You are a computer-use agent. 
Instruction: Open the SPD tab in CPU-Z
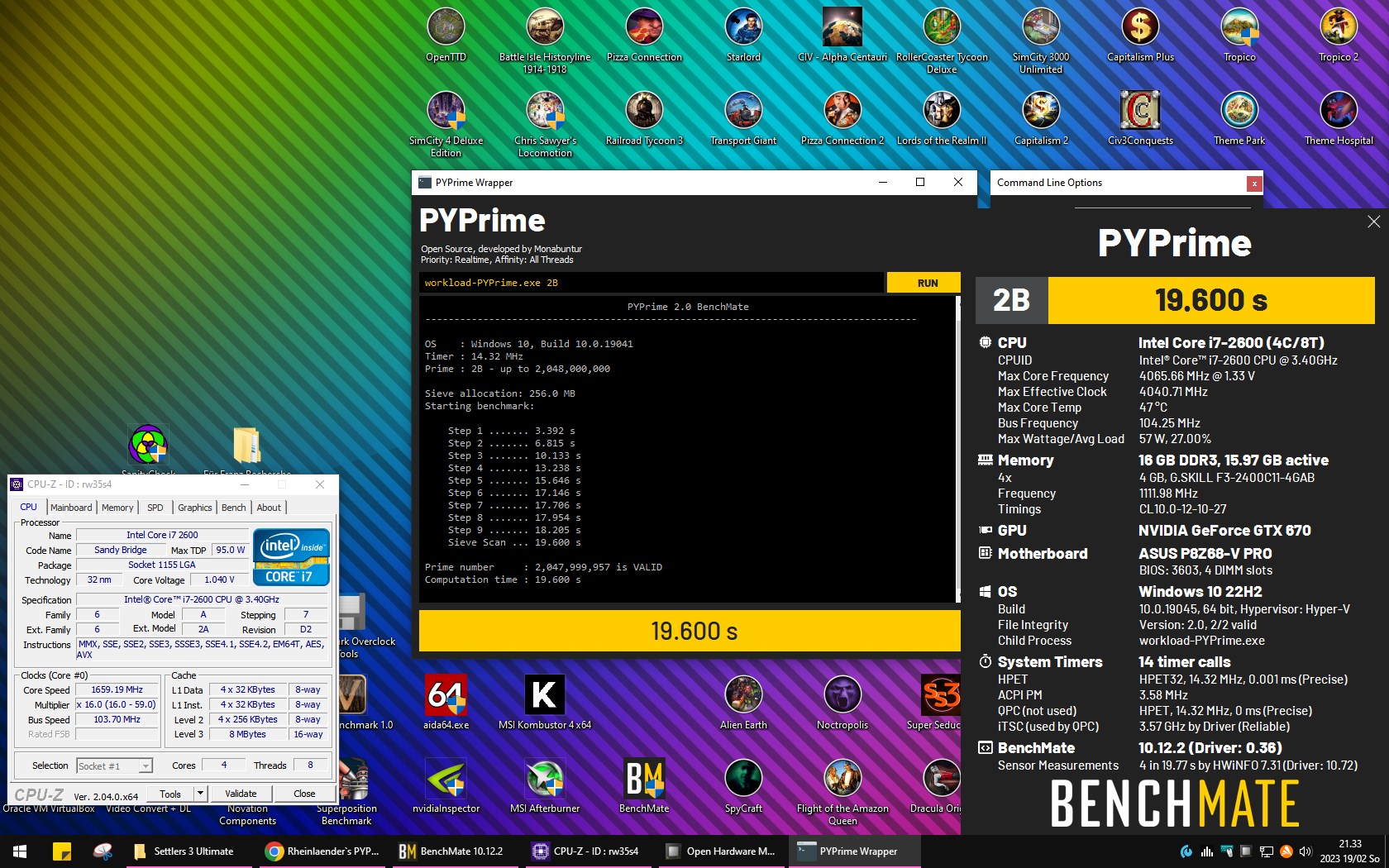(155, 508)
